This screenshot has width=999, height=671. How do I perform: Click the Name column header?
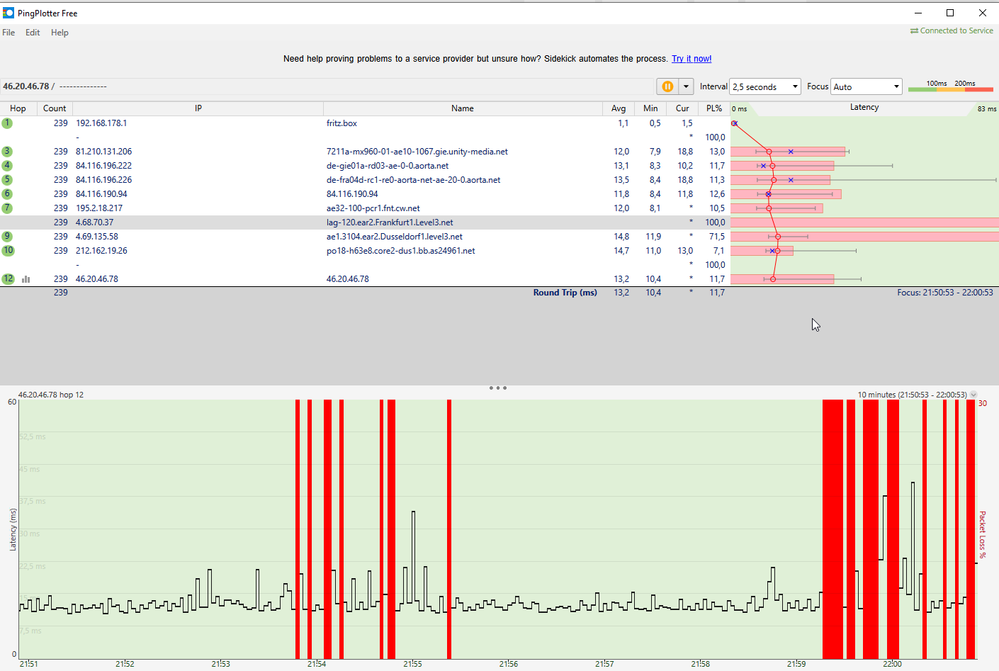point(463,108)
